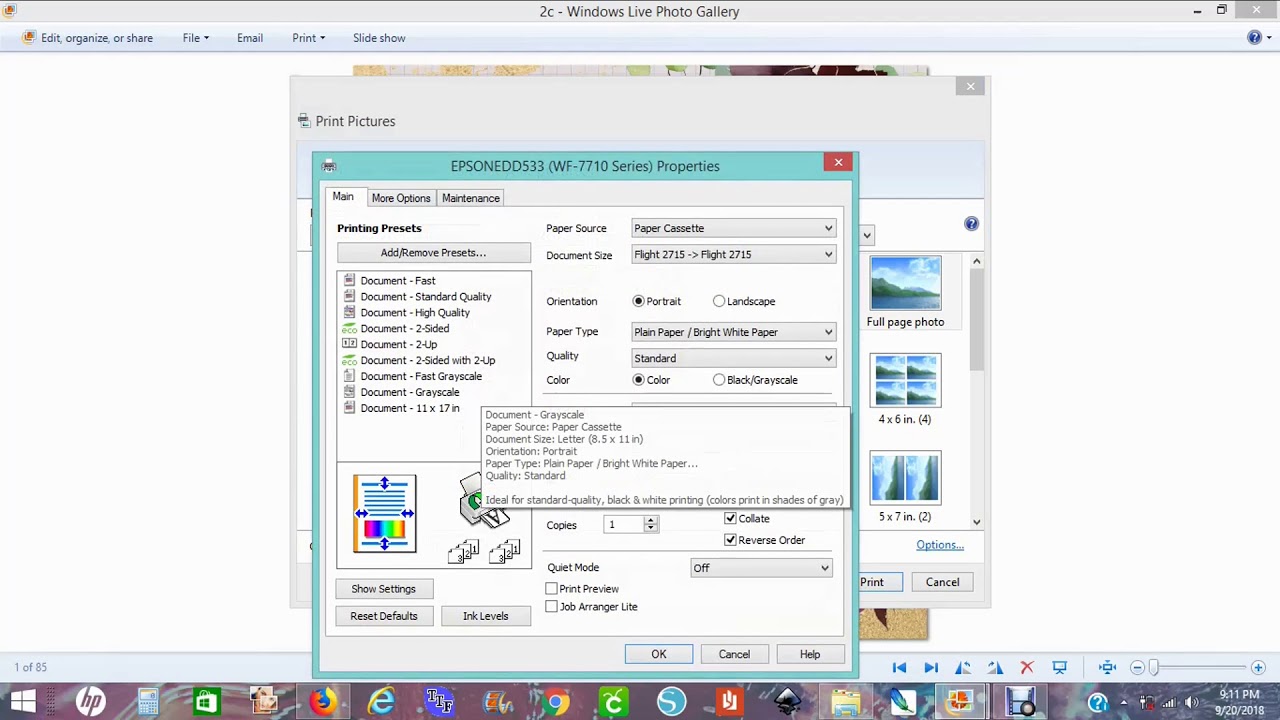Screen dimensions: 1280x720
Task: Launch Internet Explorer from taskbar
Action: click(x=381, y=702)
